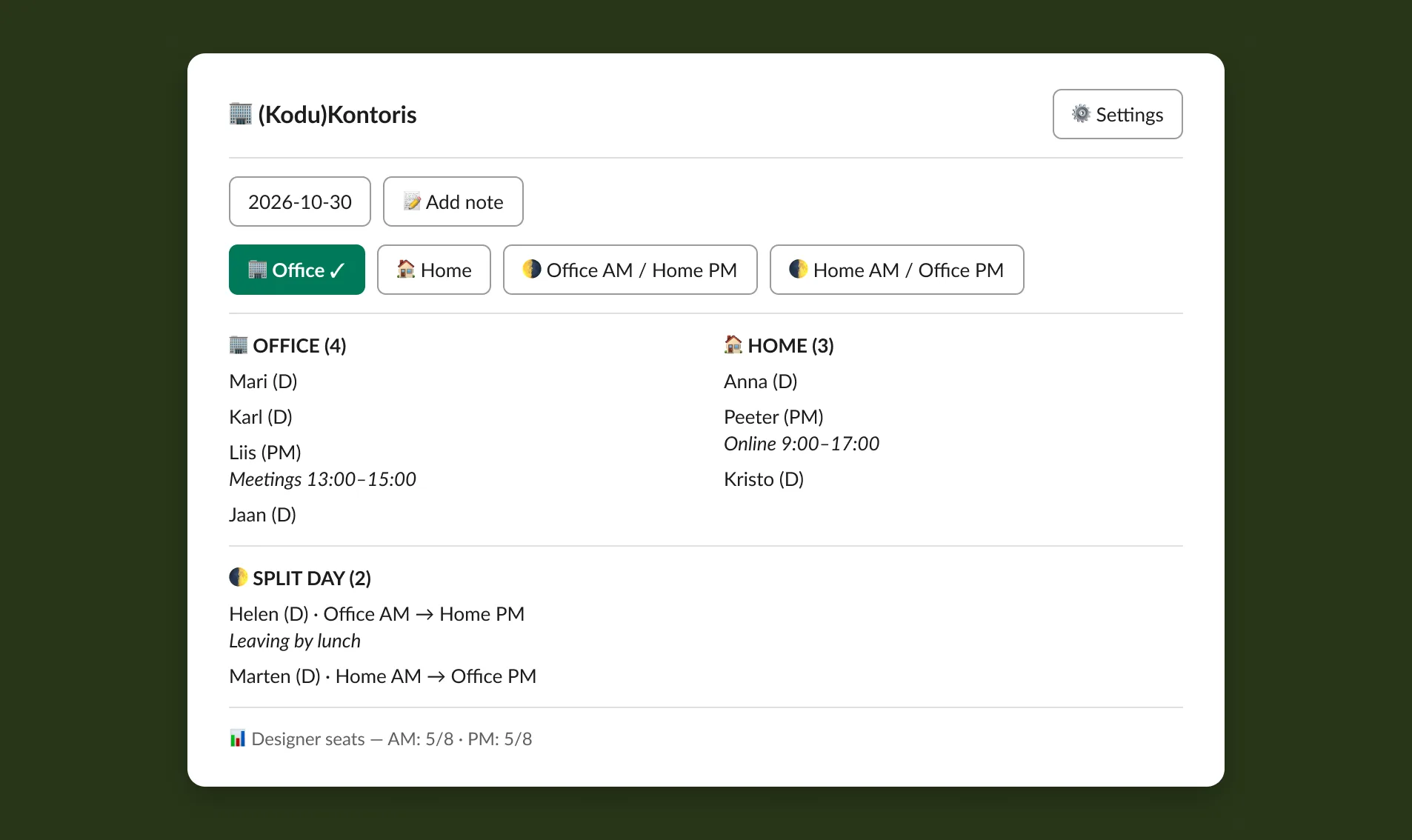Select Jaan (D) in the office list
The width and height of the screenshot is (1412, 840).
click(x=262, y=515)
